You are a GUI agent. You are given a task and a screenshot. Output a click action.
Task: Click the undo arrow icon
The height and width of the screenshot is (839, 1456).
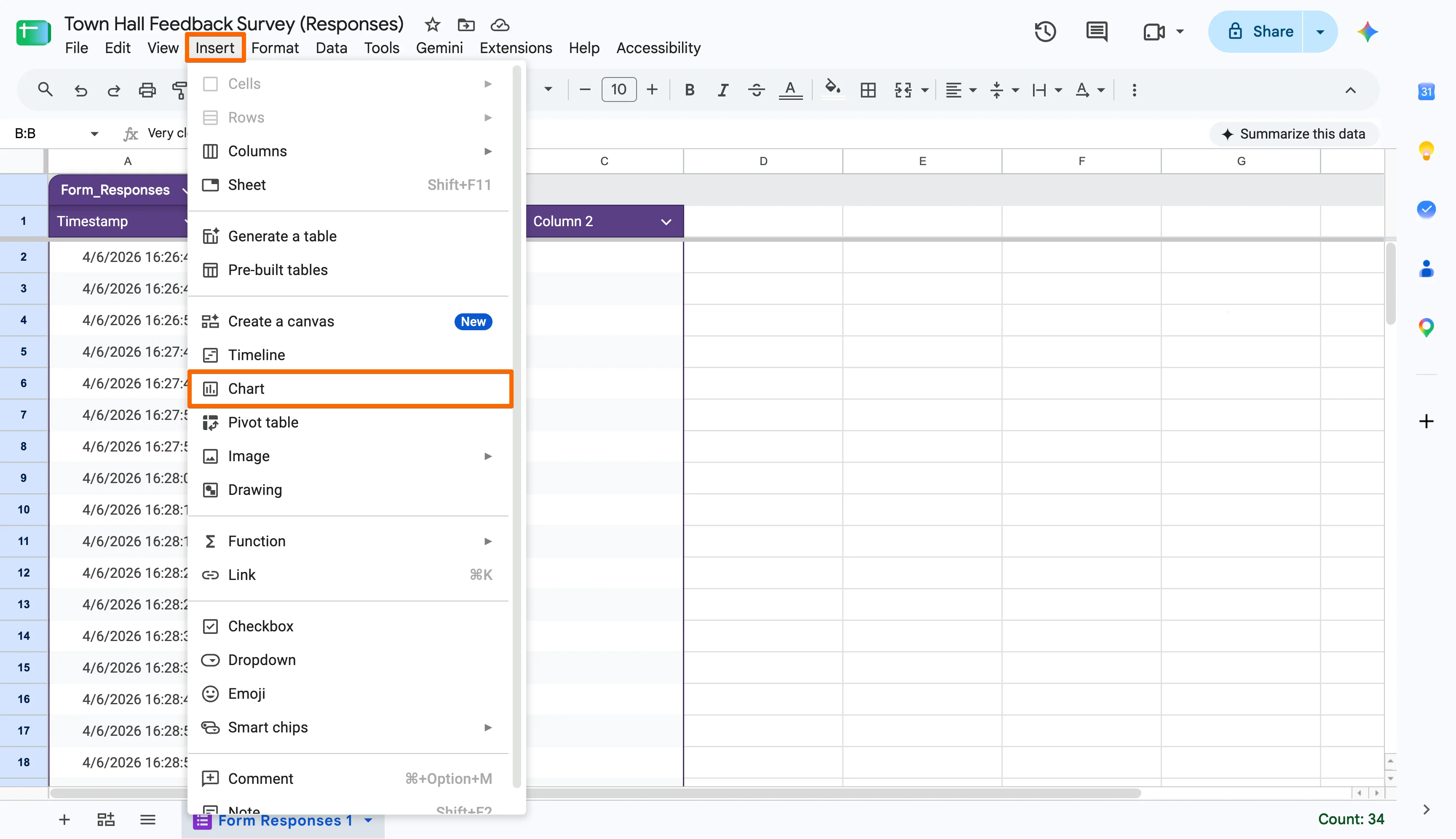81,90
